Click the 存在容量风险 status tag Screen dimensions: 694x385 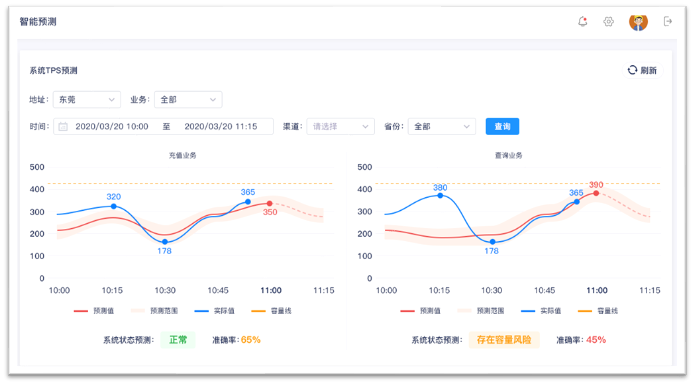click(504, 340)
